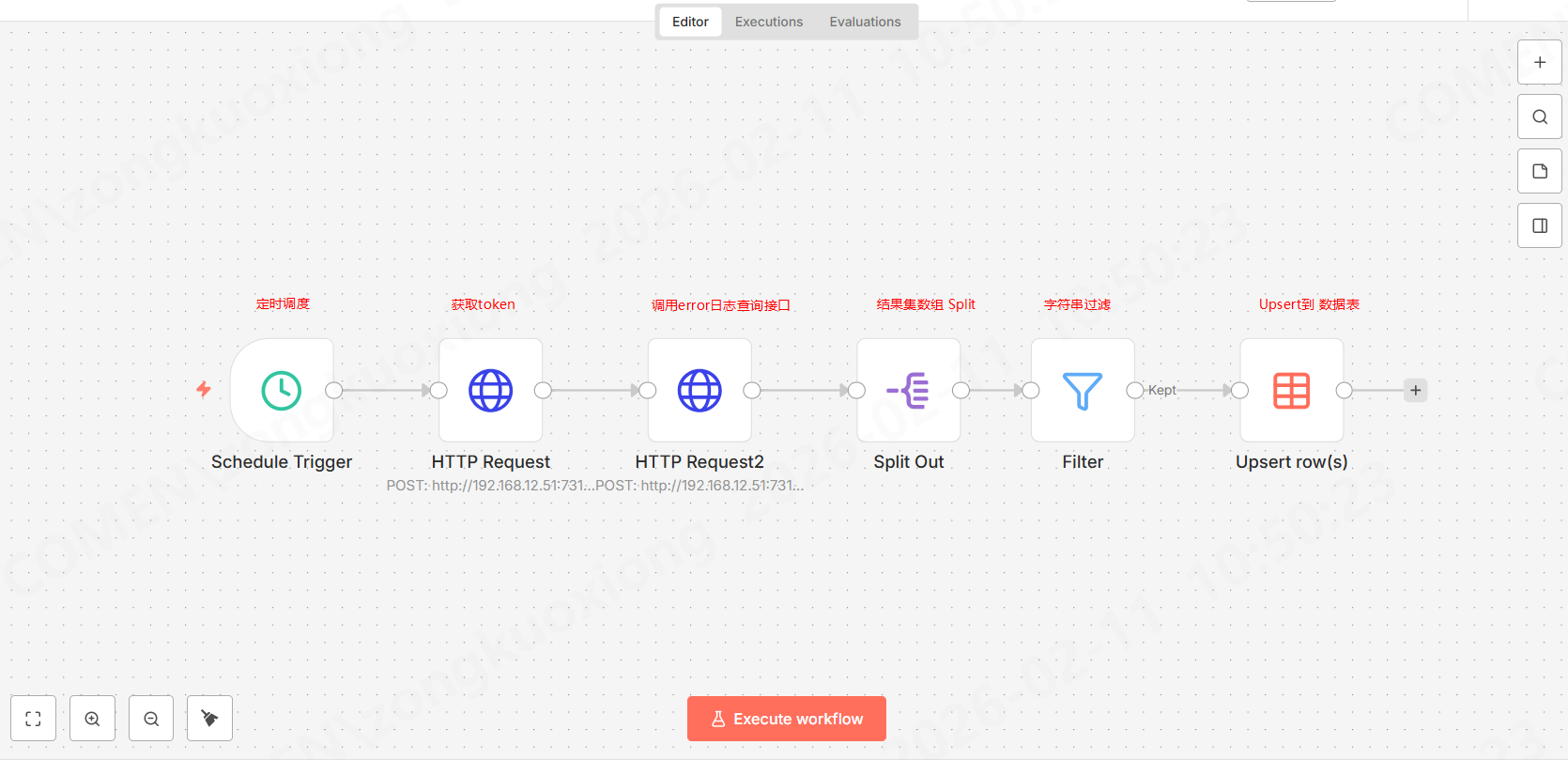Switch to the Evaluations tab
Screen dimensions: 1568x760
[x=865, y=22]
